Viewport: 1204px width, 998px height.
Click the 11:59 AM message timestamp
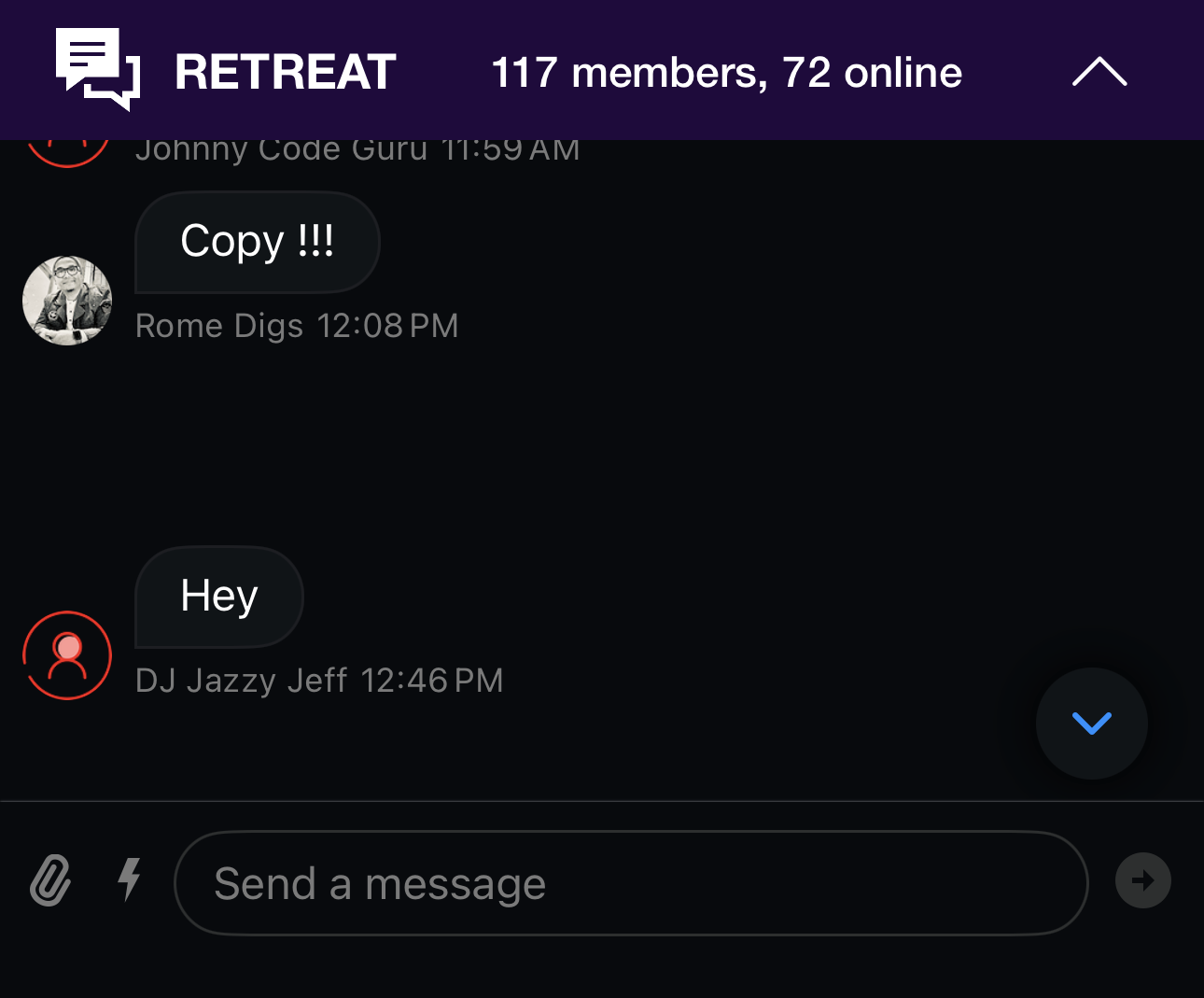pos(510,150)
